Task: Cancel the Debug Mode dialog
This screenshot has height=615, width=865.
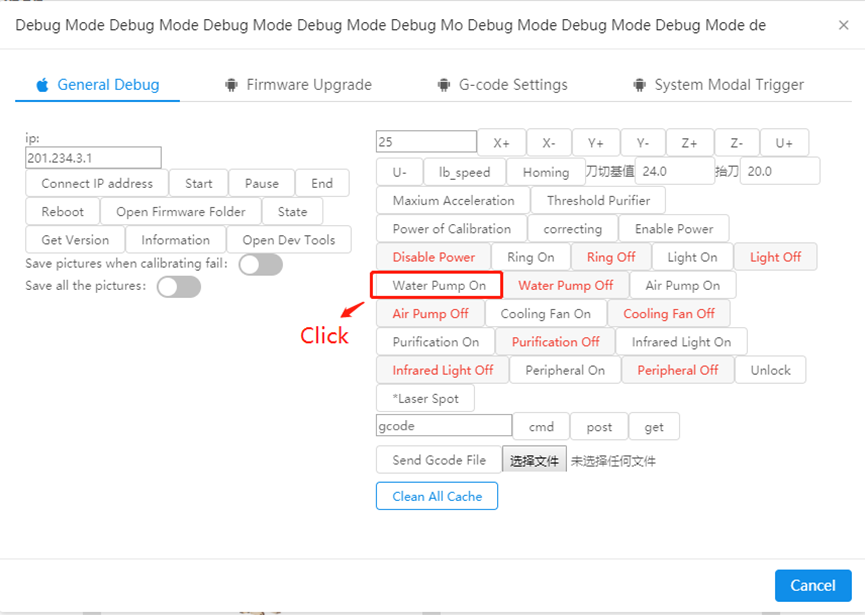Action: [x=813, y=585]
